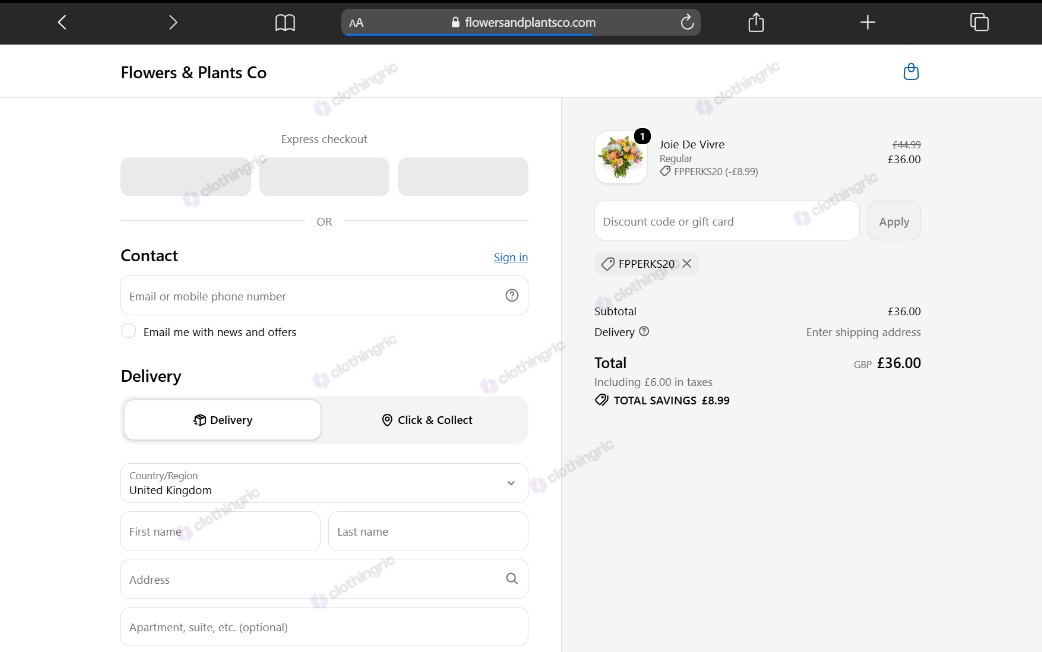This screenshot has width=1042, height=652.
Task: Choose the first express checkout button
Action: tap(185, 177)
